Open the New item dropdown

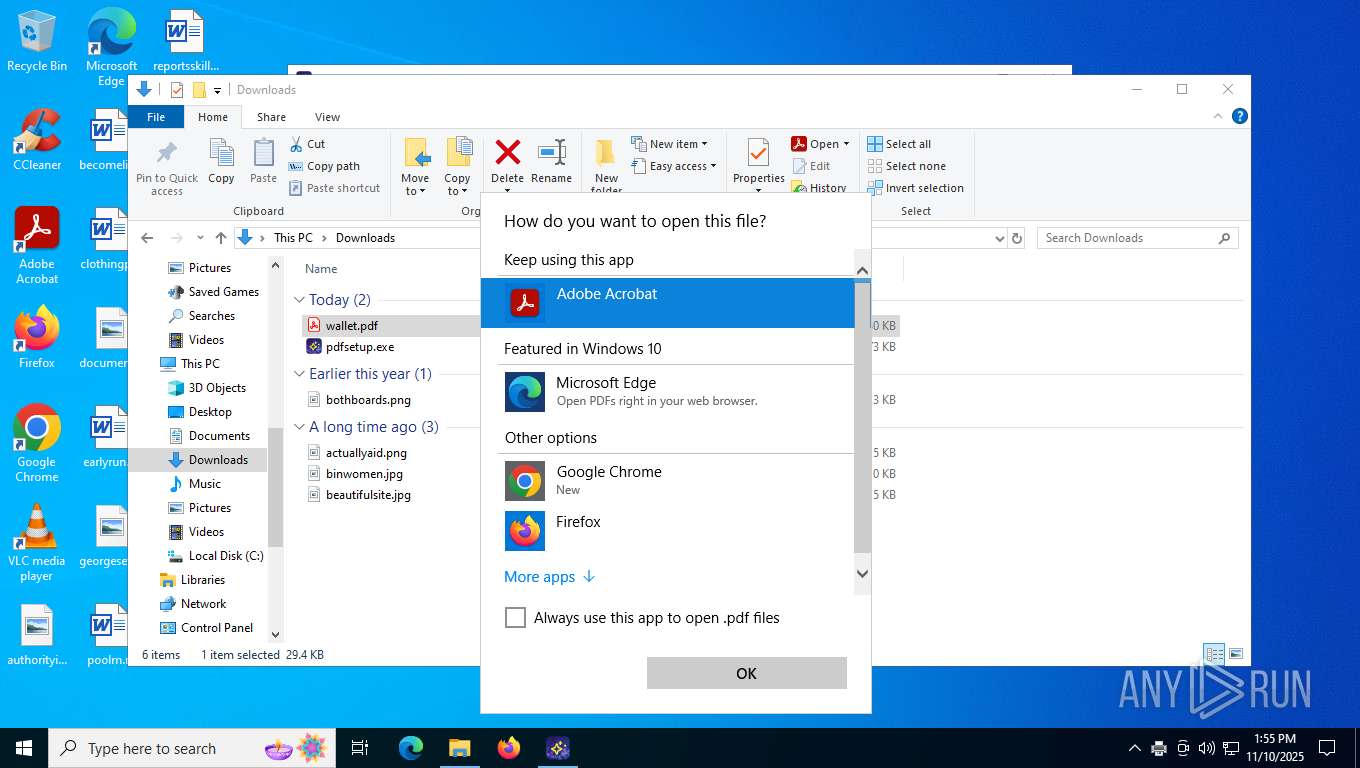tap(670, 144)
